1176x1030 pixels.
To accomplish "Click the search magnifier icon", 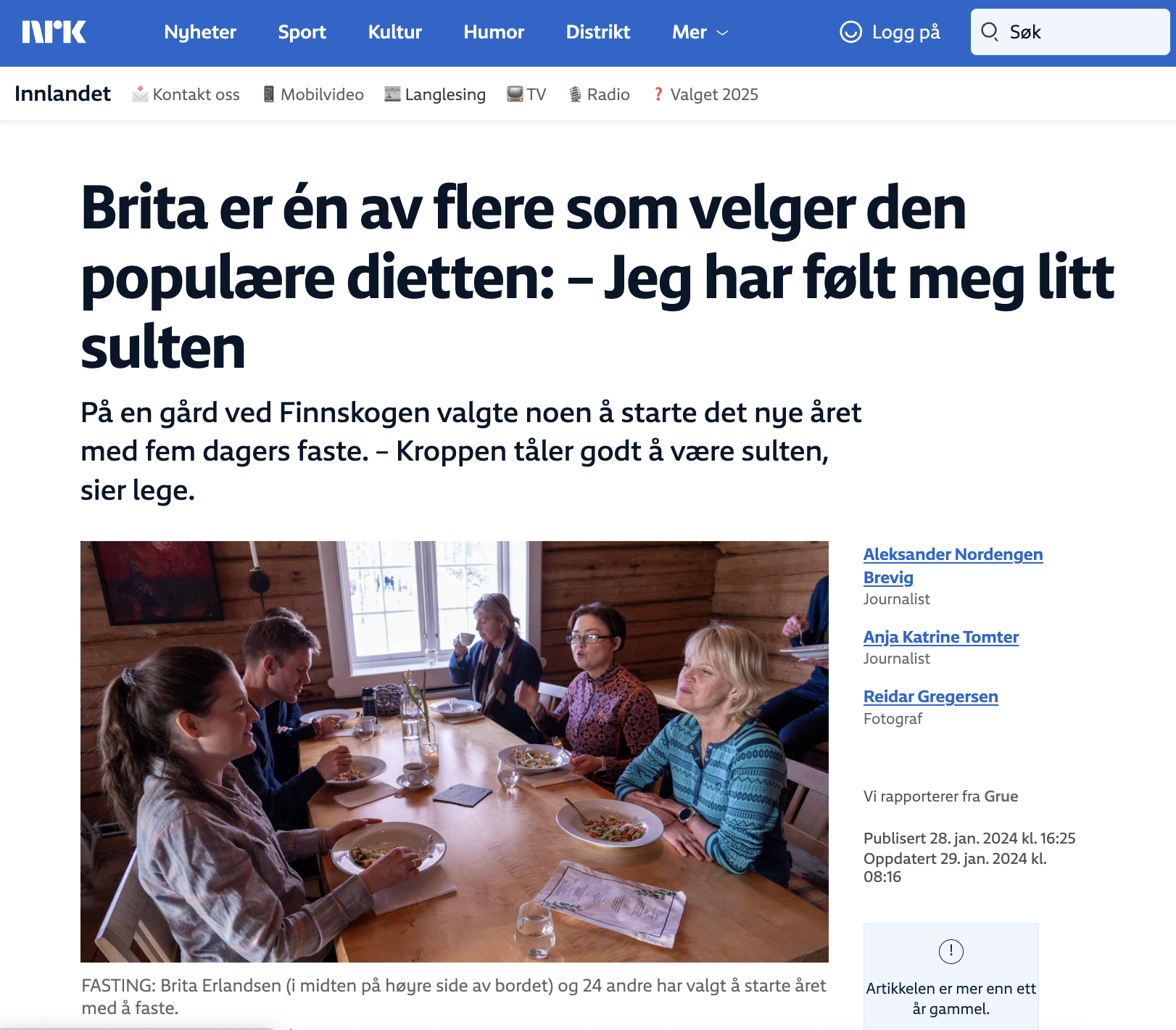I will tap(990, 31).
